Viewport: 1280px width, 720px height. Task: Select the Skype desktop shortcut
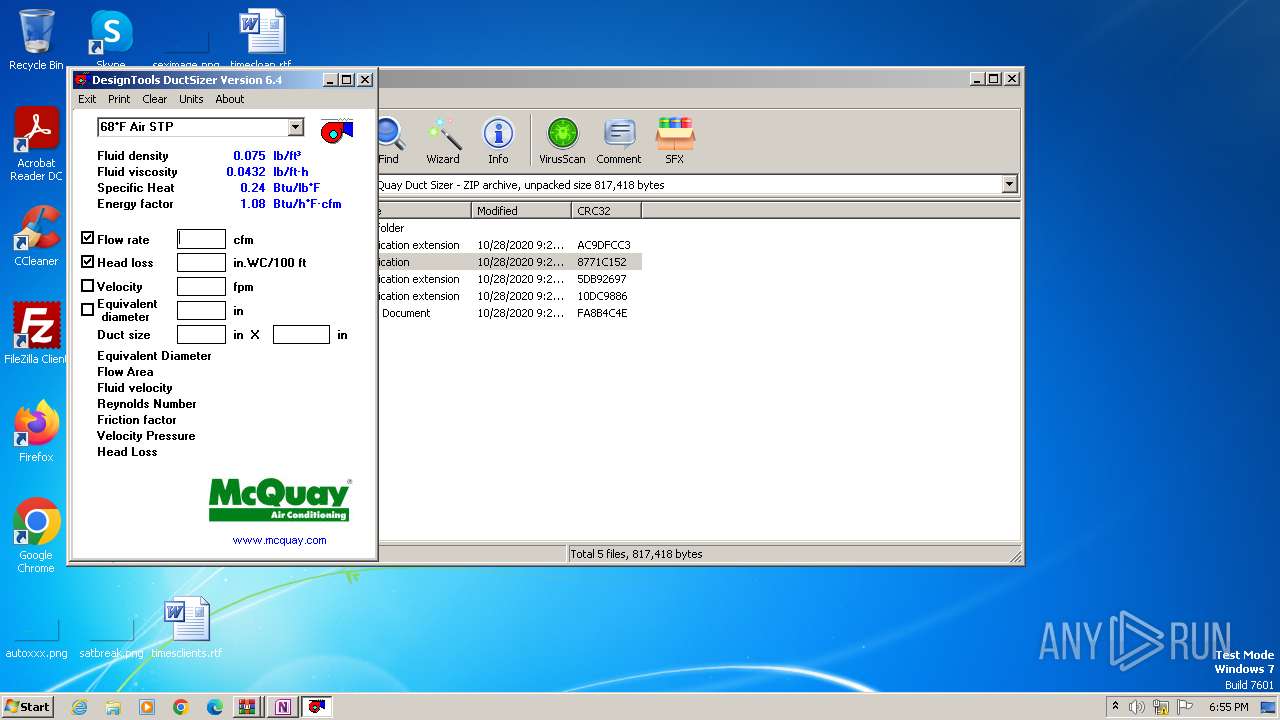coord(111,38)
